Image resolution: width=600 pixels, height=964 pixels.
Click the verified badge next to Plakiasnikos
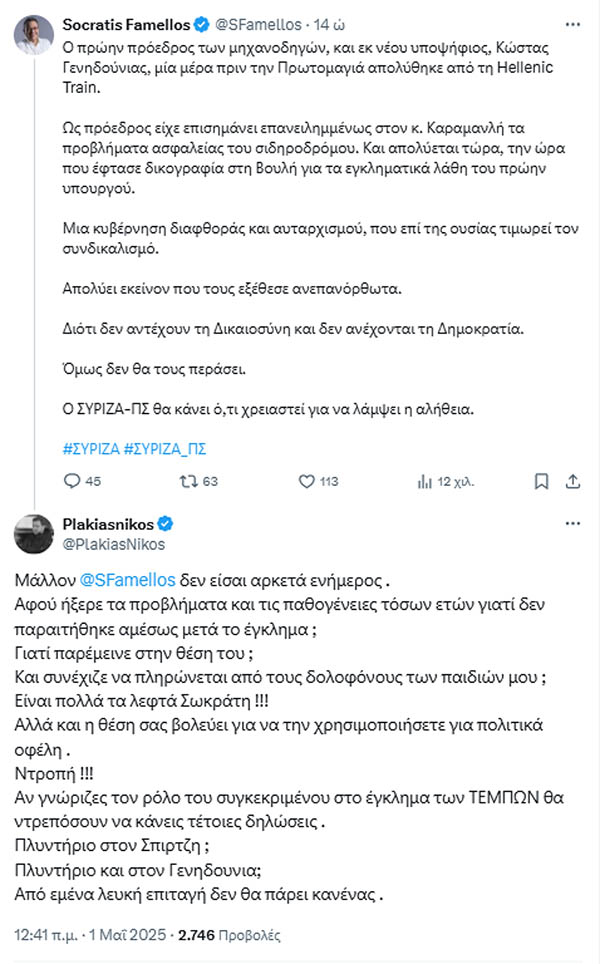tap(166, 524)
